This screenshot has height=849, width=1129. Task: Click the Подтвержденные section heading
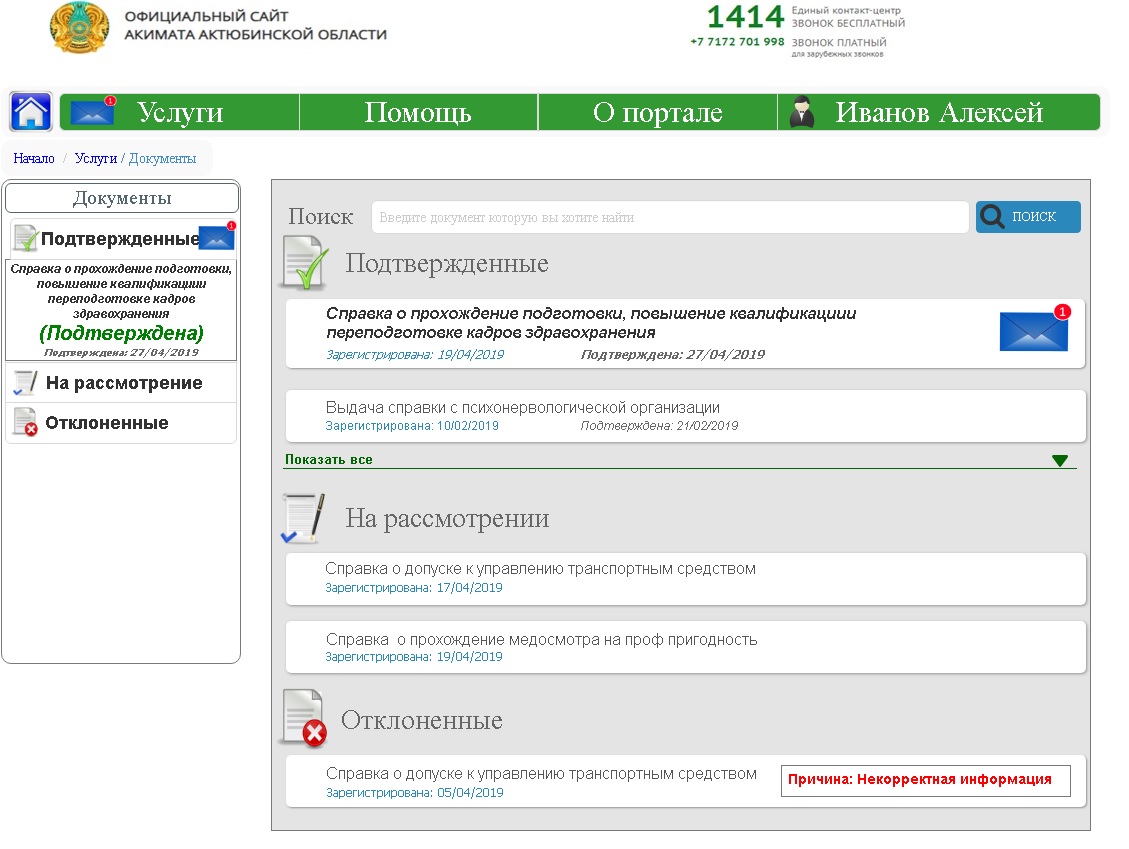point(446,264)
